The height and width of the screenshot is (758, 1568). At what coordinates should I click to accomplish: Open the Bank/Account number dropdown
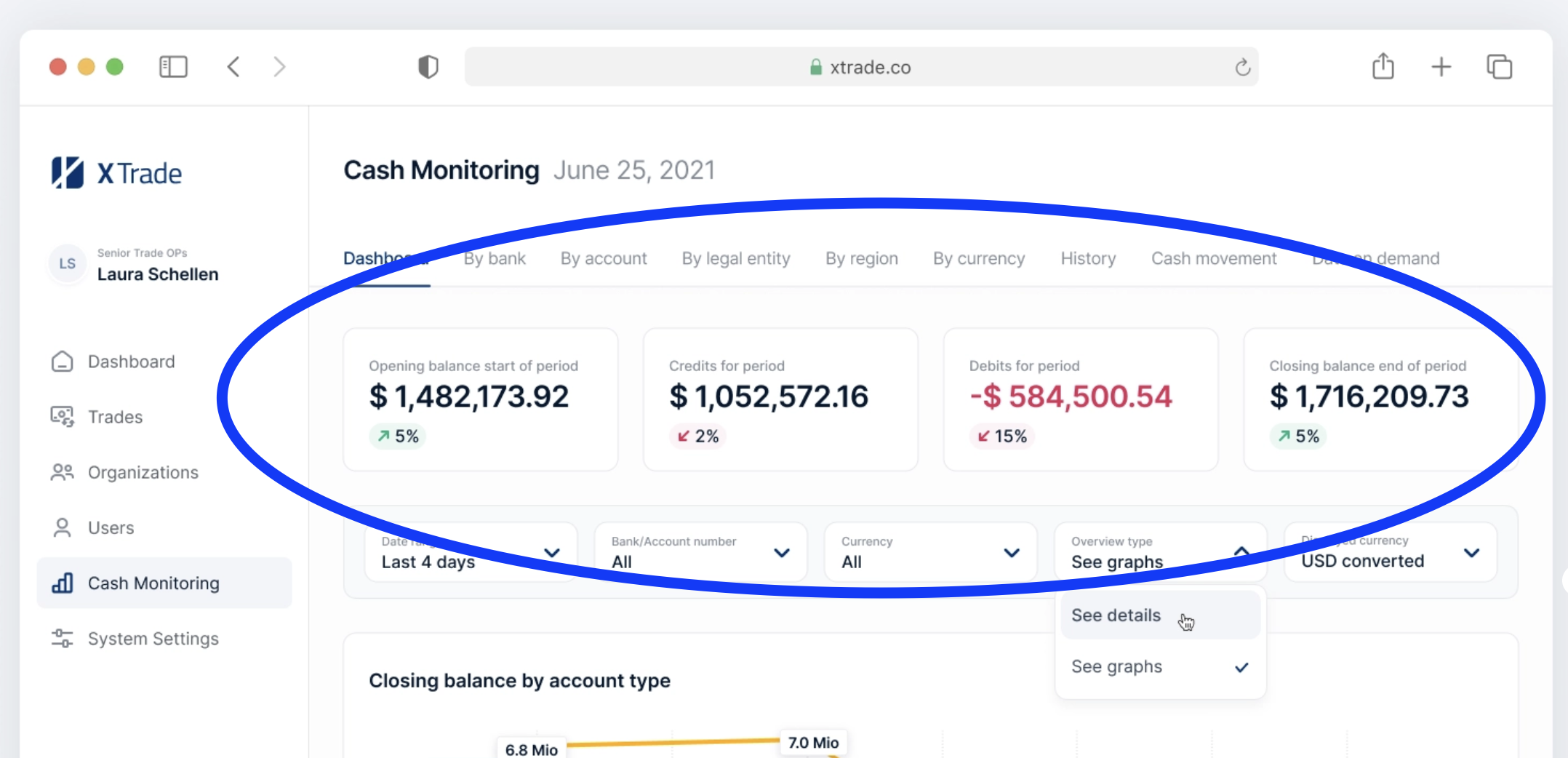[701, 552]
